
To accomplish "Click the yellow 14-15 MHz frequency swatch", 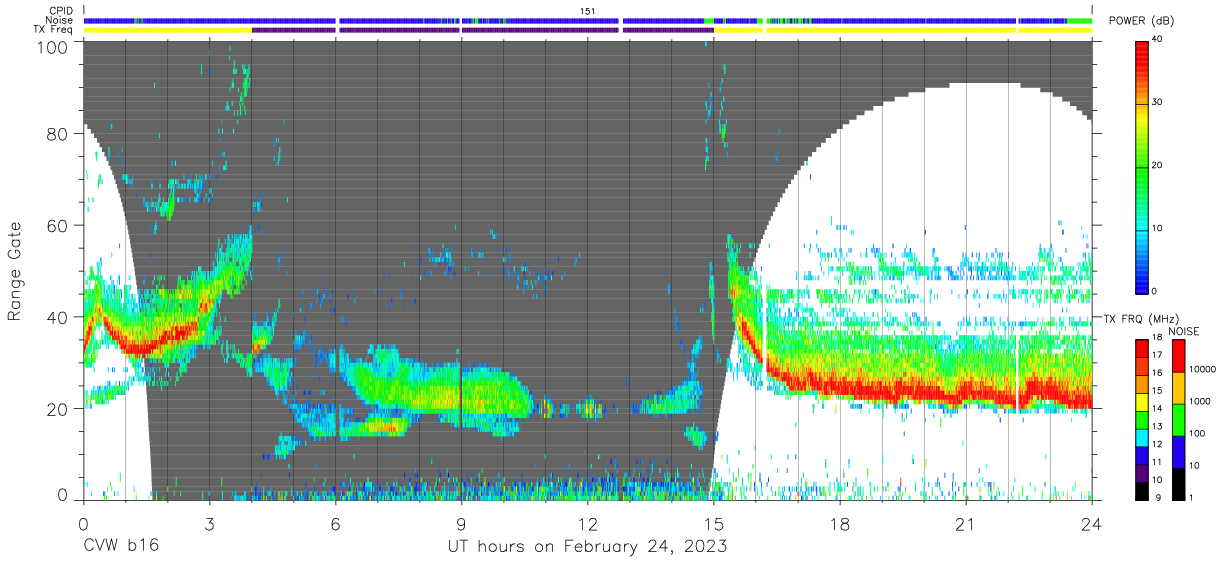I will (1142, 401).
